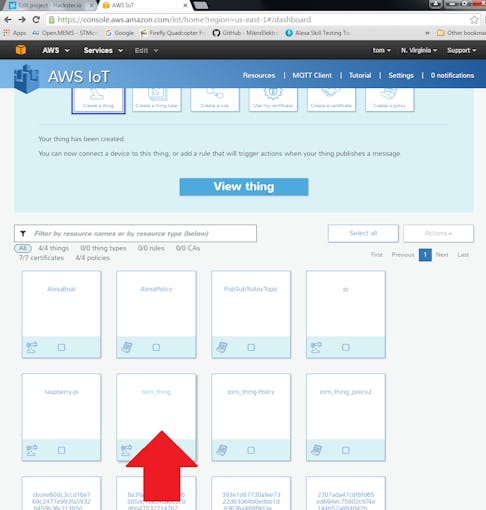
Task: Open the Actions dropdown button
Action: pos(438,233)
